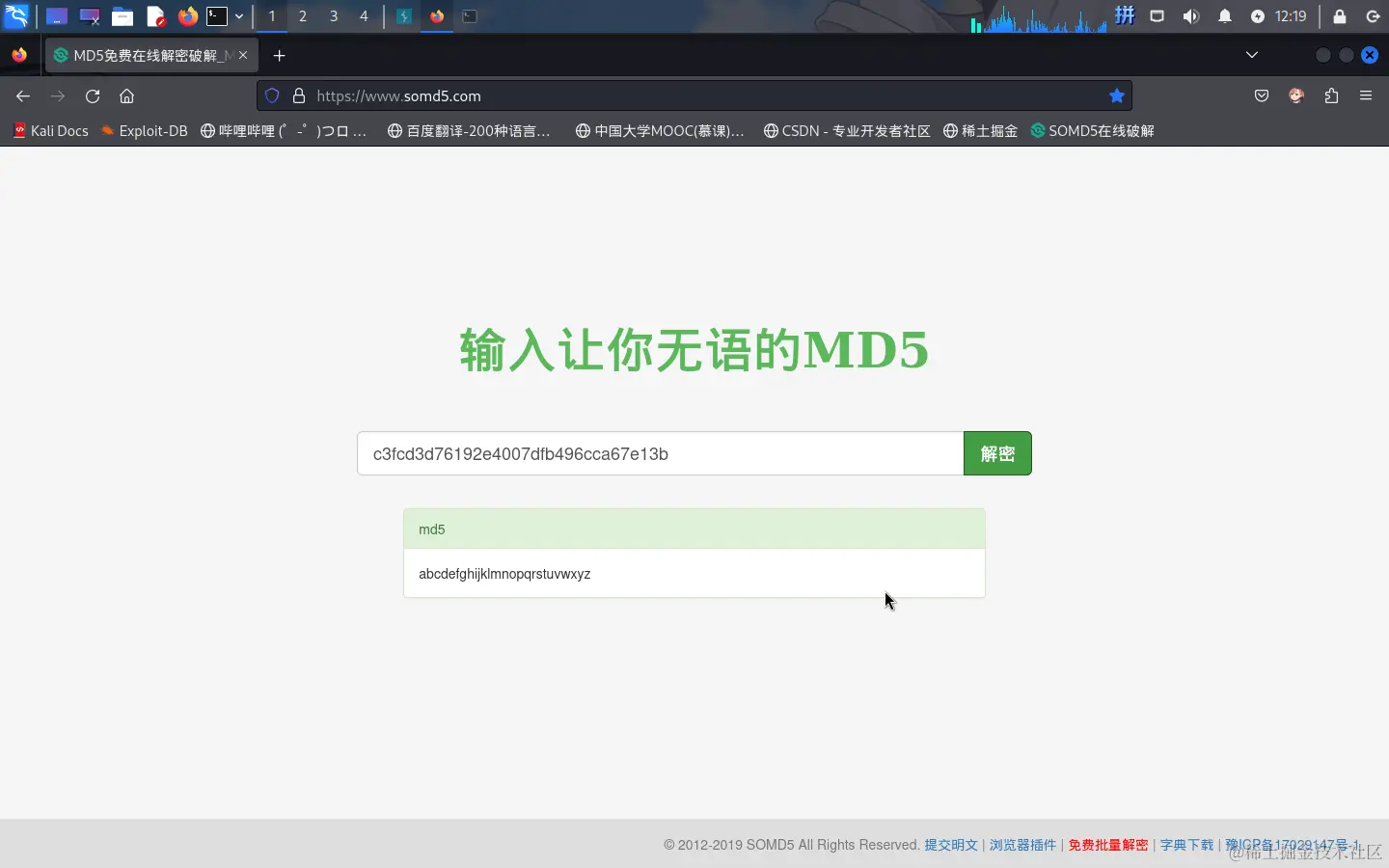Expand the terminal launcher dropdown arrow
Screen dimensions: 1389x868
(x=239, y=16)
